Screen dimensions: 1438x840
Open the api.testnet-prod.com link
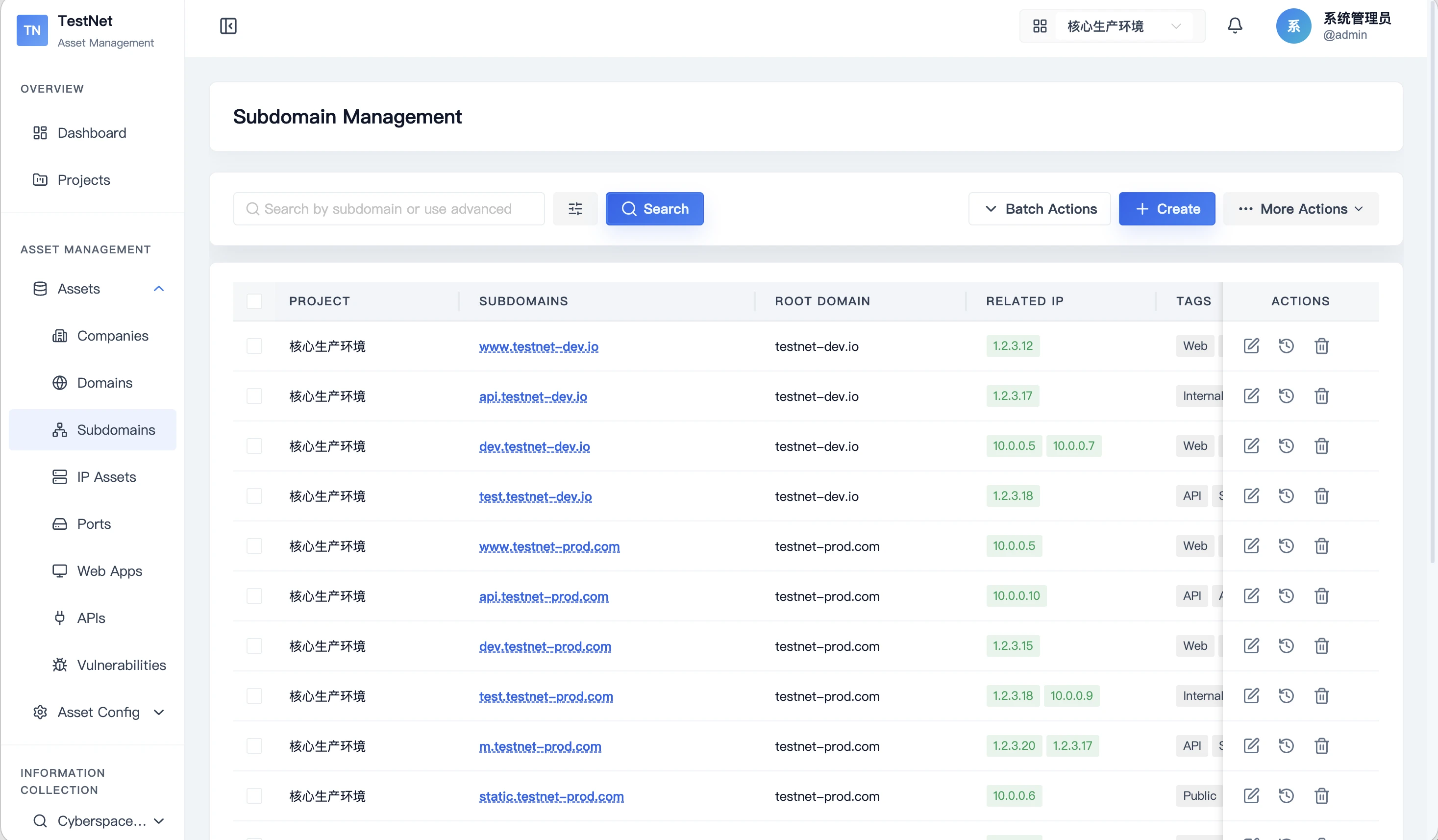[544, 596]
